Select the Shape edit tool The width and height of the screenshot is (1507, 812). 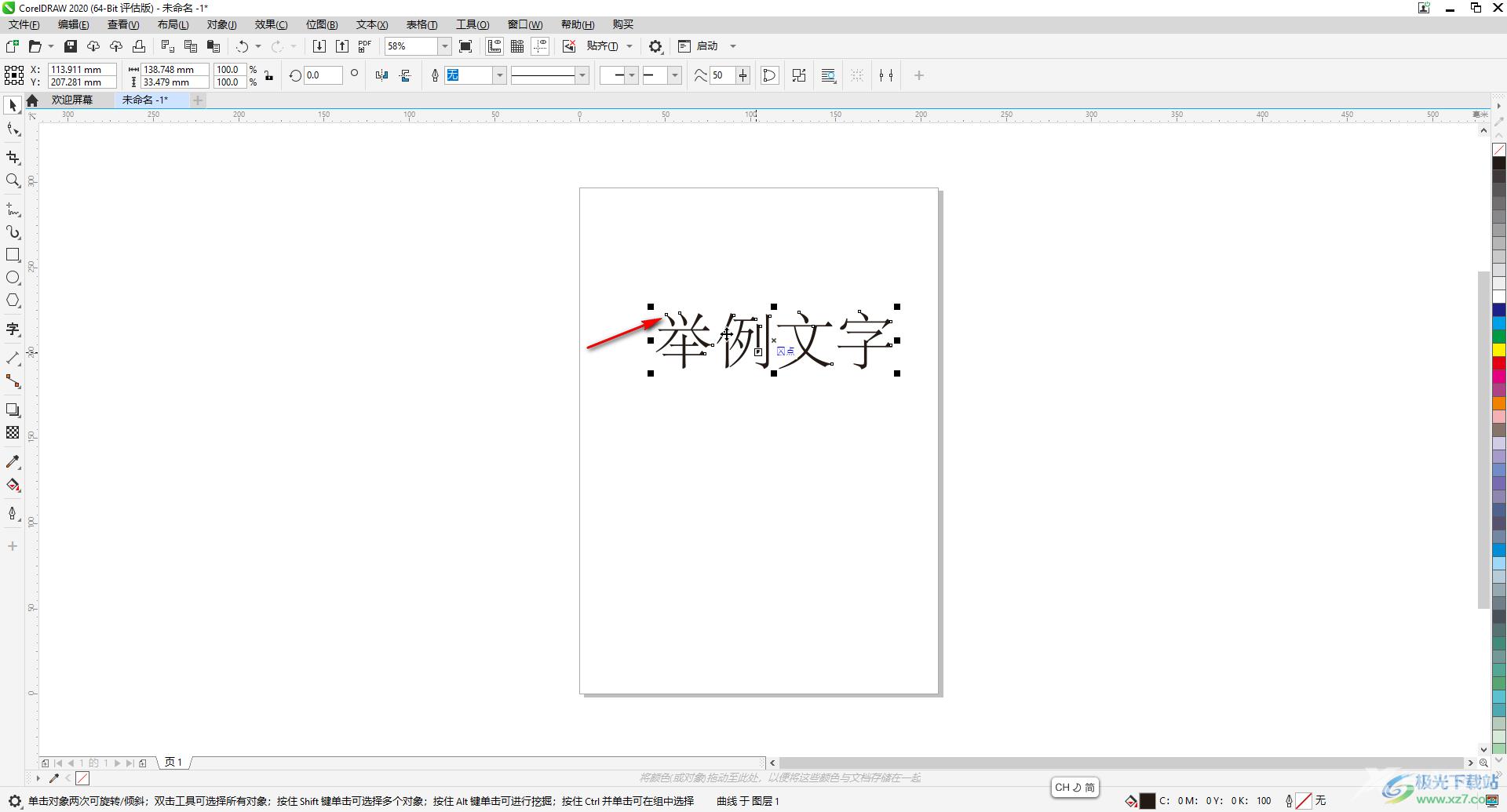pyautogui.click(x=13, y=129)
